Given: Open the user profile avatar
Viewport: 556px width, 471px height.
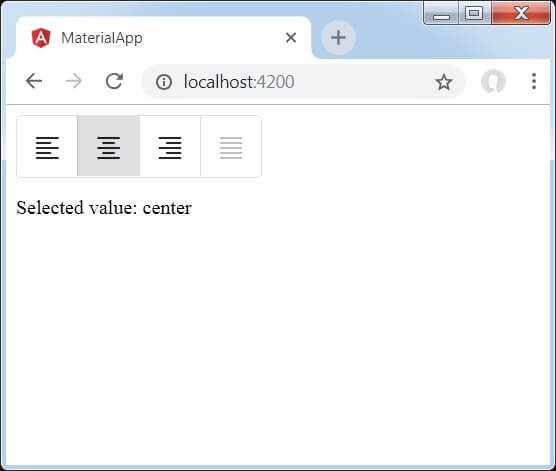Looking at the screenshot, I should click(x=493, y=82).
